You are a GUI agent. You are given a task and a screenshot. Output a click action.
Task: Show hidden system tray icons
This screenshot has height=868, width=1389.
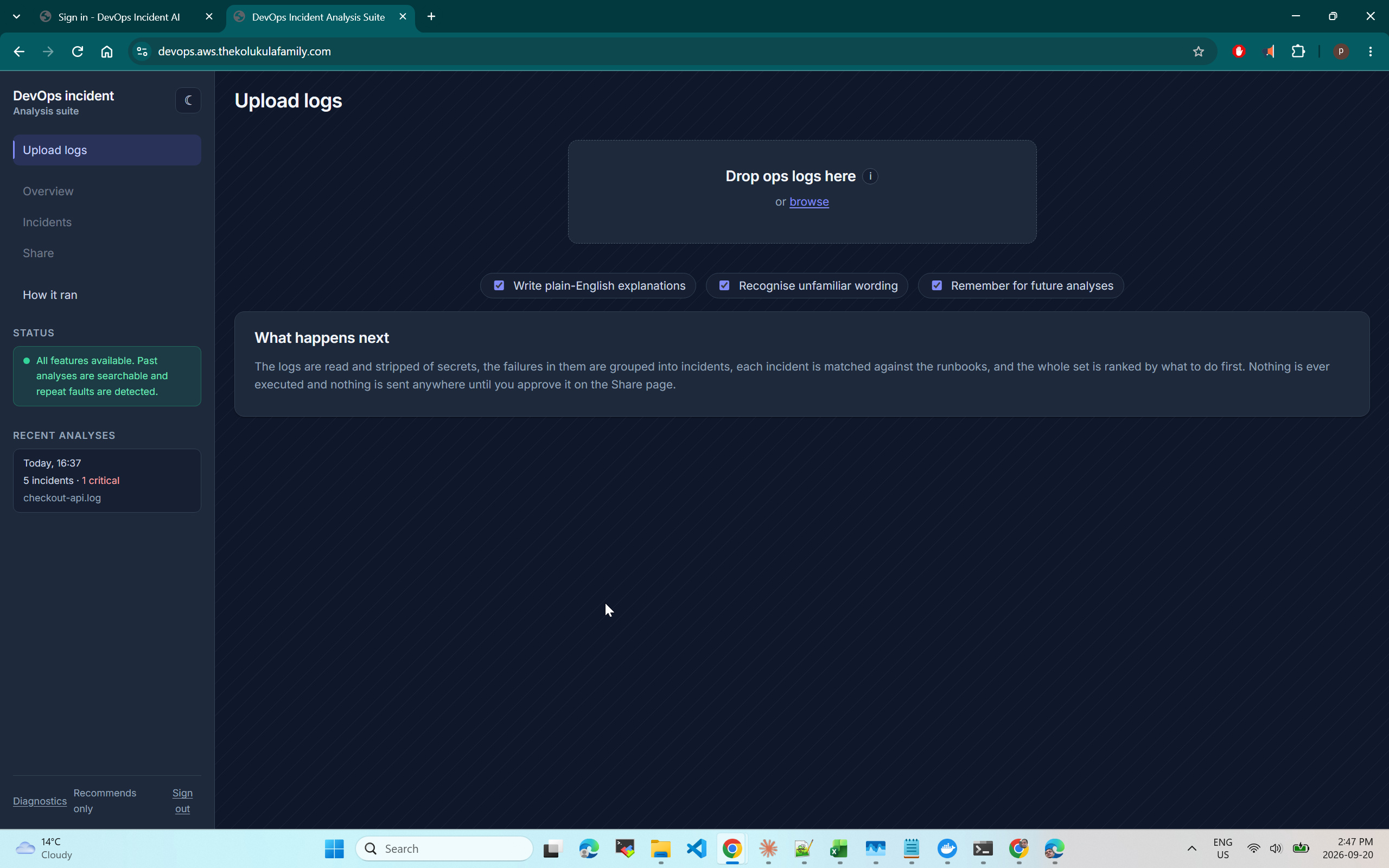1192,848
